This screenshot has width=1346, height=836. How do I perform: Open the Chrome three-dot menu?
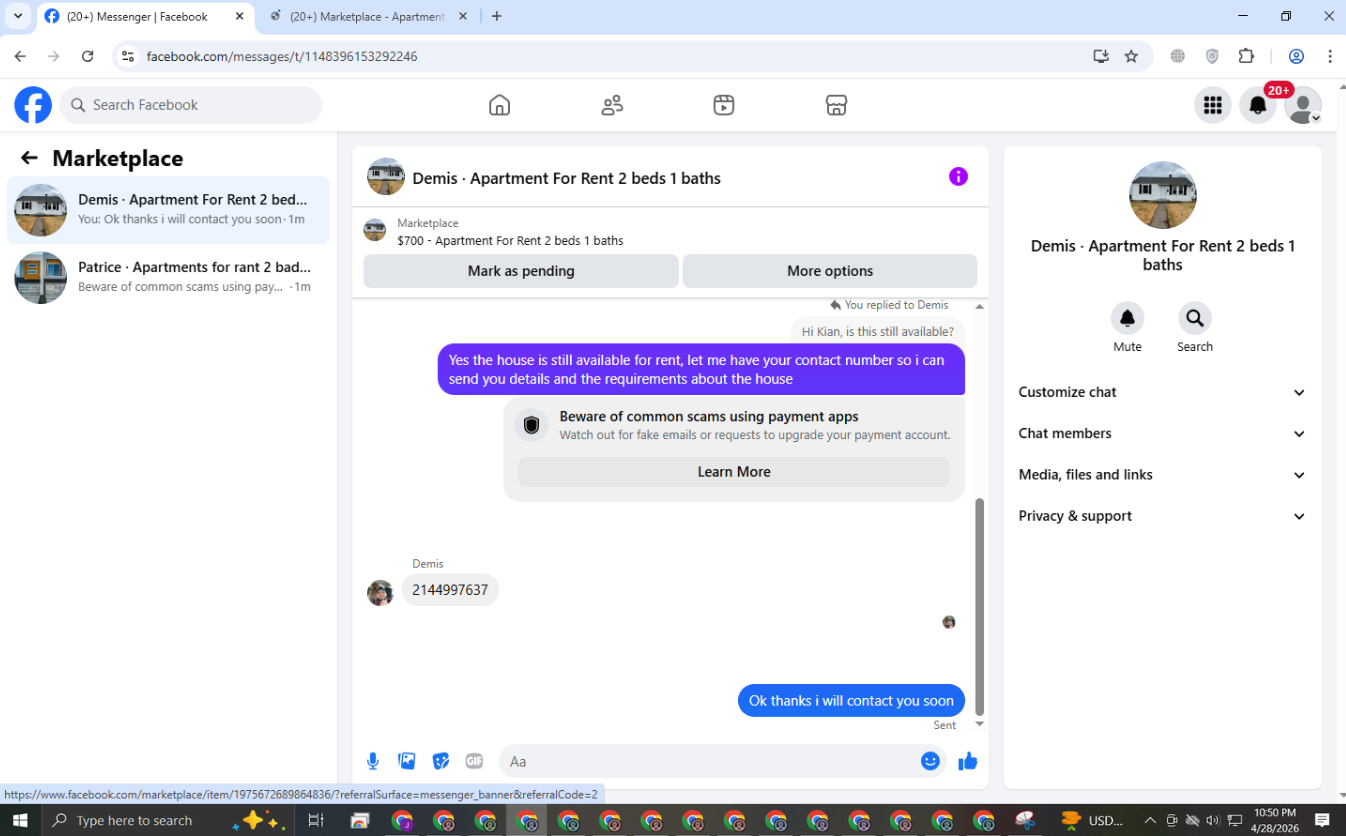click(x=1329, y=57)
